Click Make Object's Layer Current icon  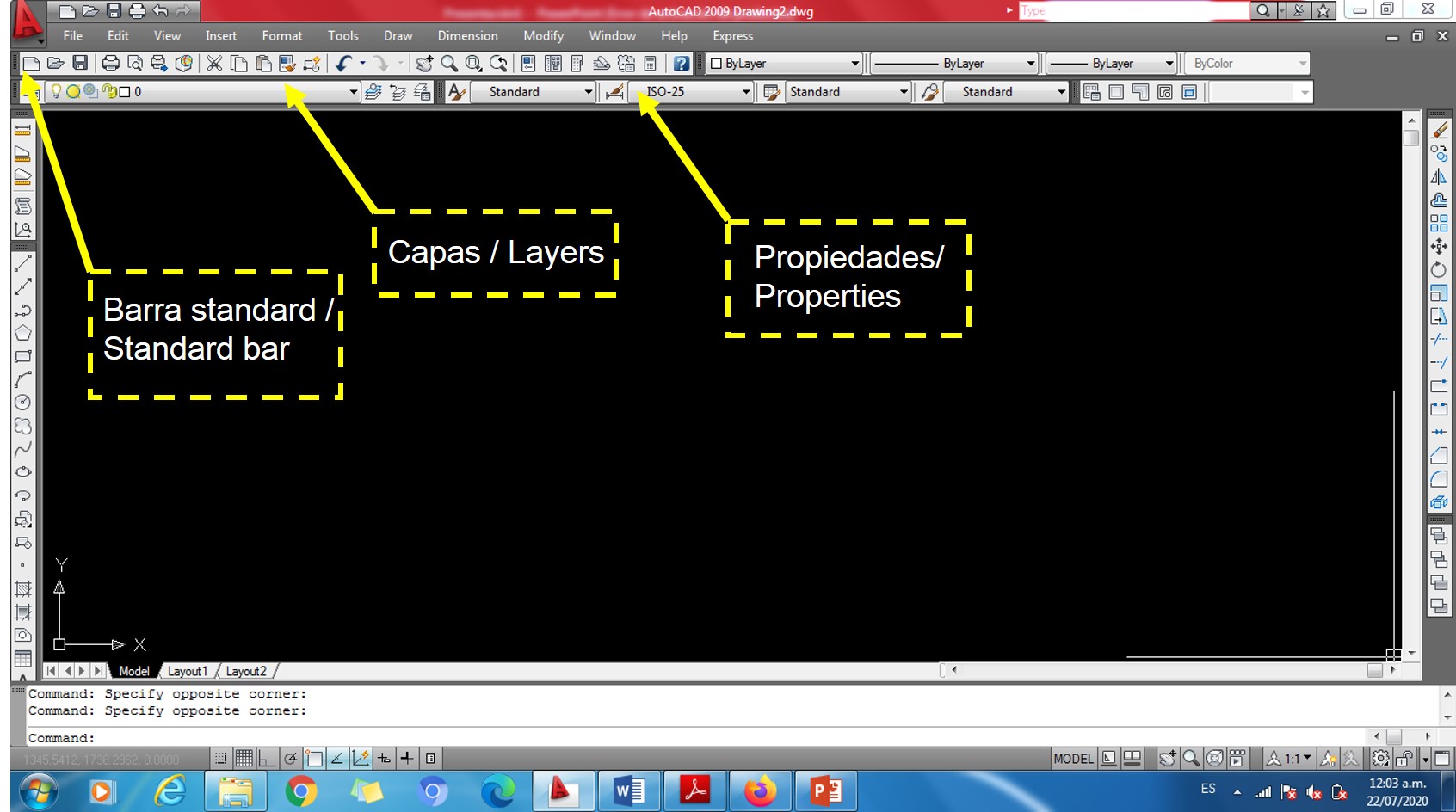(x=373, y=92)
